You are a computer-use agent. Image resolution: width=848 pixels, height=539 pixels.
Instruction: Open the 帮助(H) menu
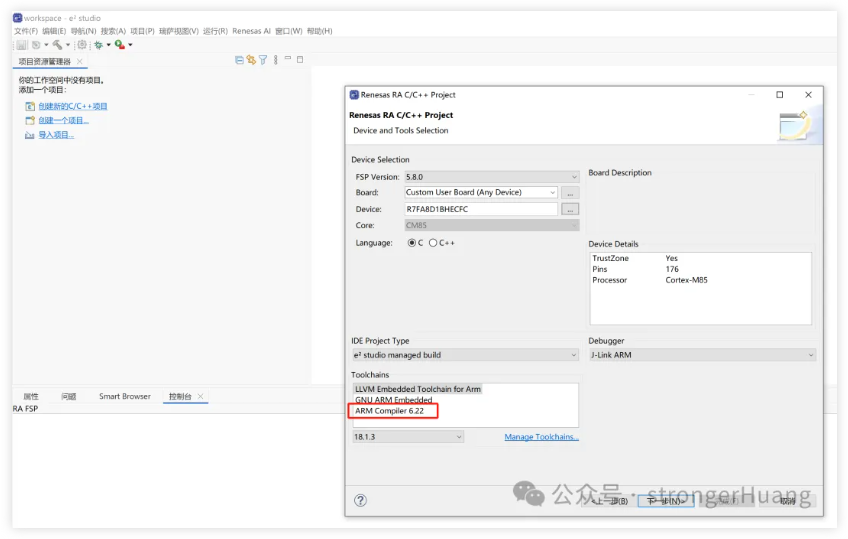tap(320, 31)
